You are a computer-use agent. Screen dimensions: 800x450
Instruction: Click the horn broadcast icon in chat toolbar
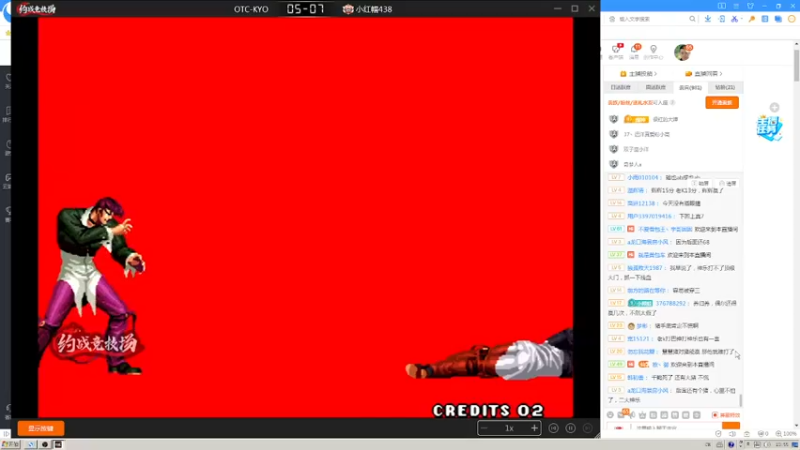click(x=632, y=415)
